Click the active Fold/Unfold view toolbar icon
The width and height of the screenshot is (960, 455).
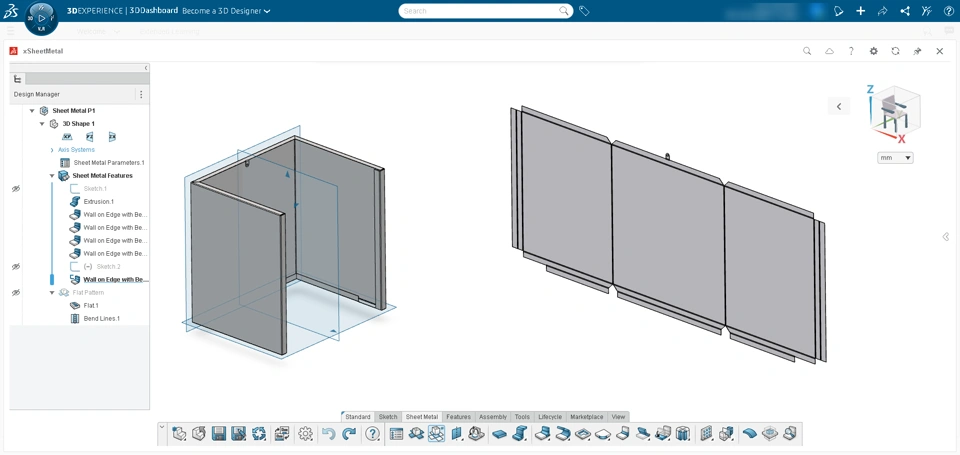(437, 434)
